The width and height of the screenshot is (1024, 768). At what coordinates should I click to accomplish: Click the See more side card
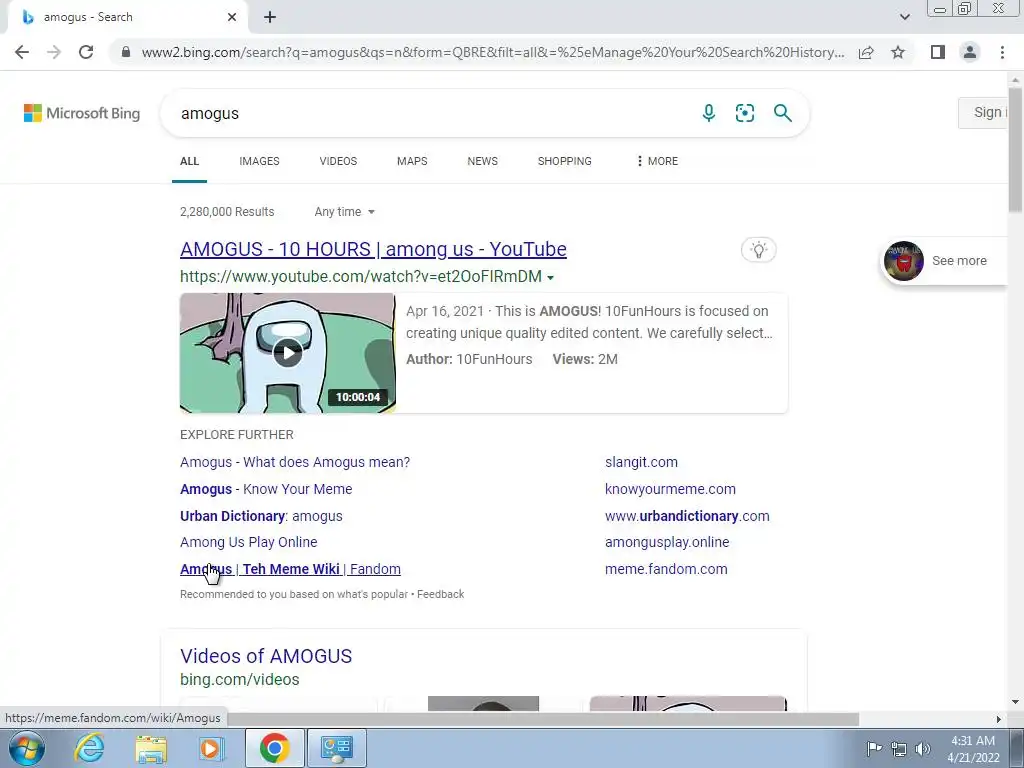tap(944, 261)
